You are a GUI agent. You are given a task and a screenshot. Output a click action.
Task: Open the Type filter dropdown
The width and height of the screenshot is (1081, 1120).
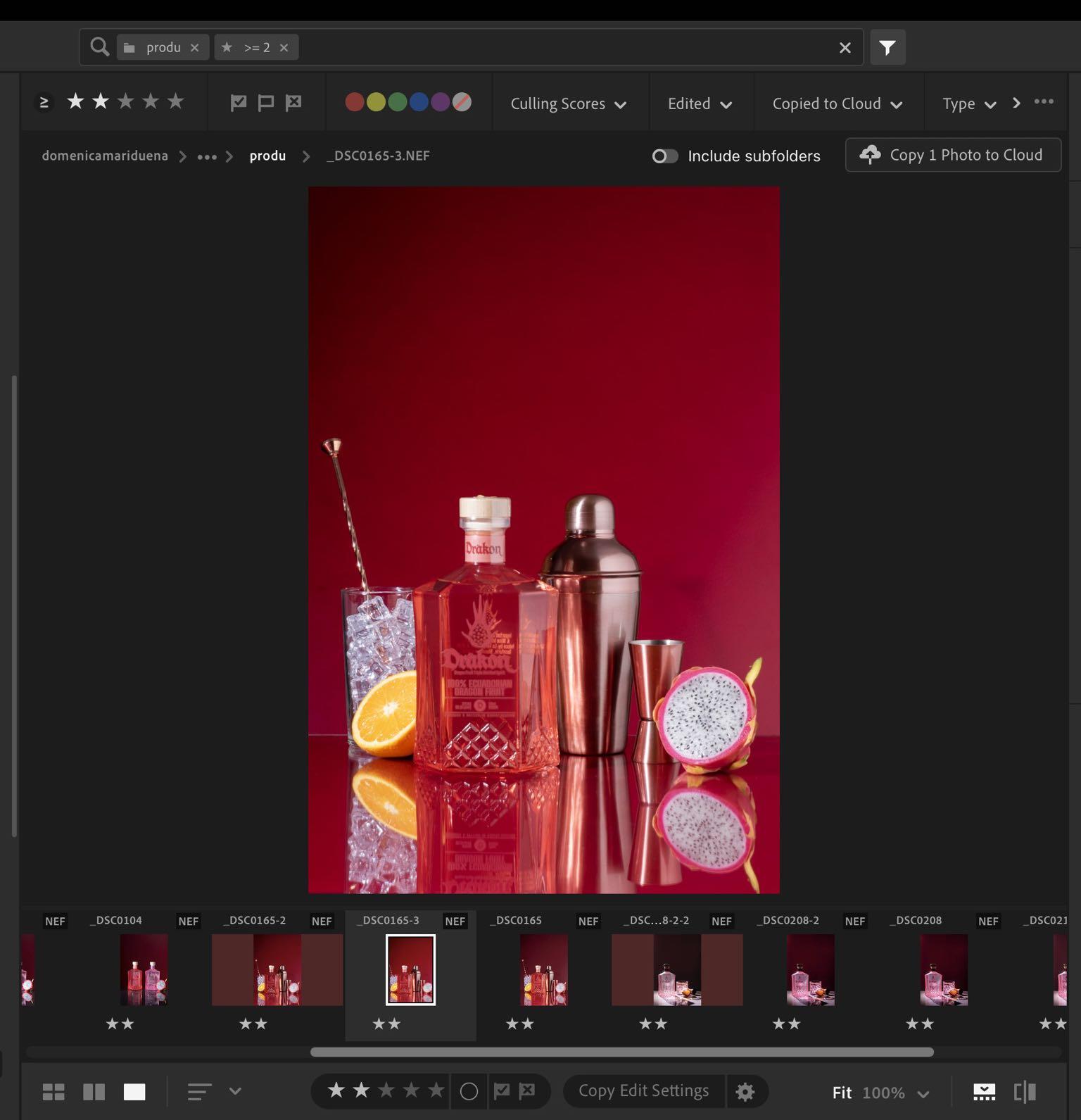[x=969, y=103]
